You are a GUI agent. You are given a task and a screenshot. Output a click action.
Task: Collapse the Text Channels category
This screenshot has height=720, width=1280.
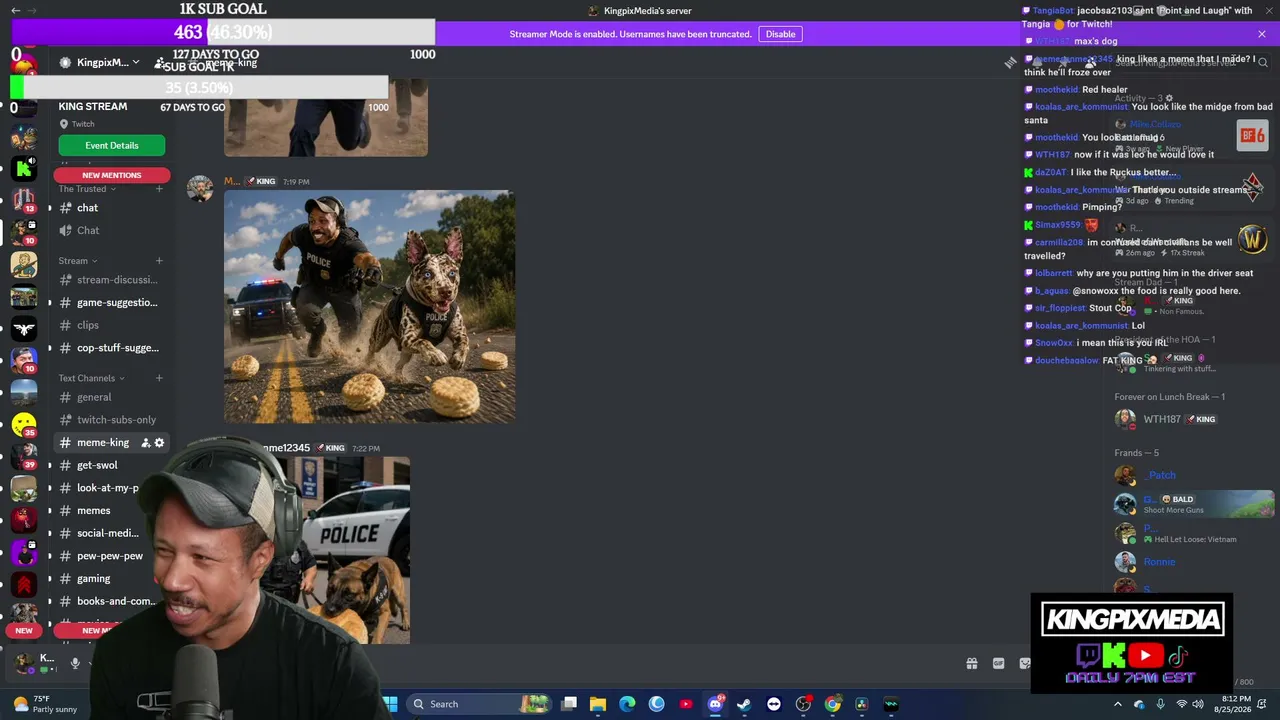[x=91, y=378]
